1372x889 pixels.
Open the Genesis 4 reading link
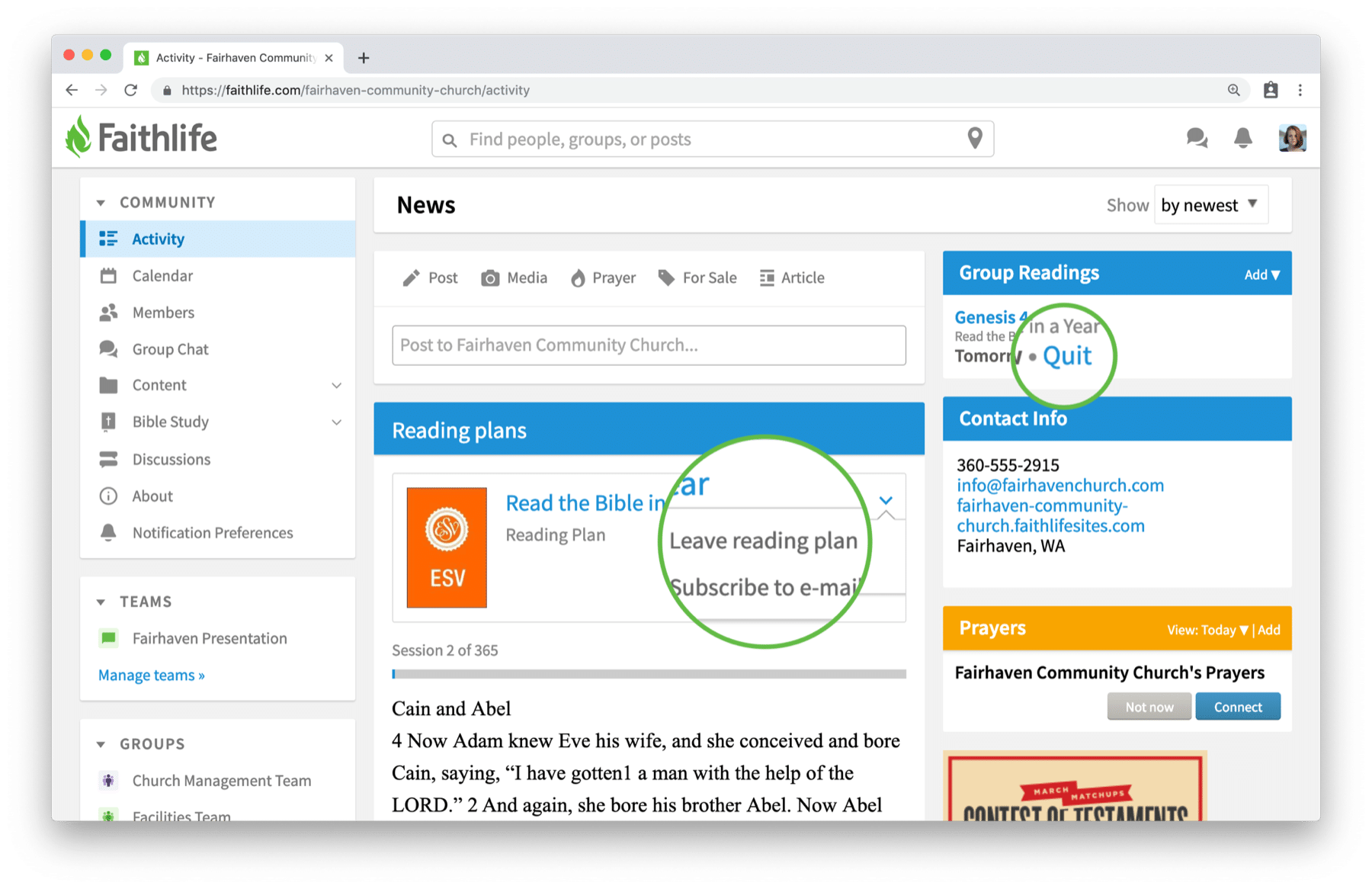tap(991, 316)
